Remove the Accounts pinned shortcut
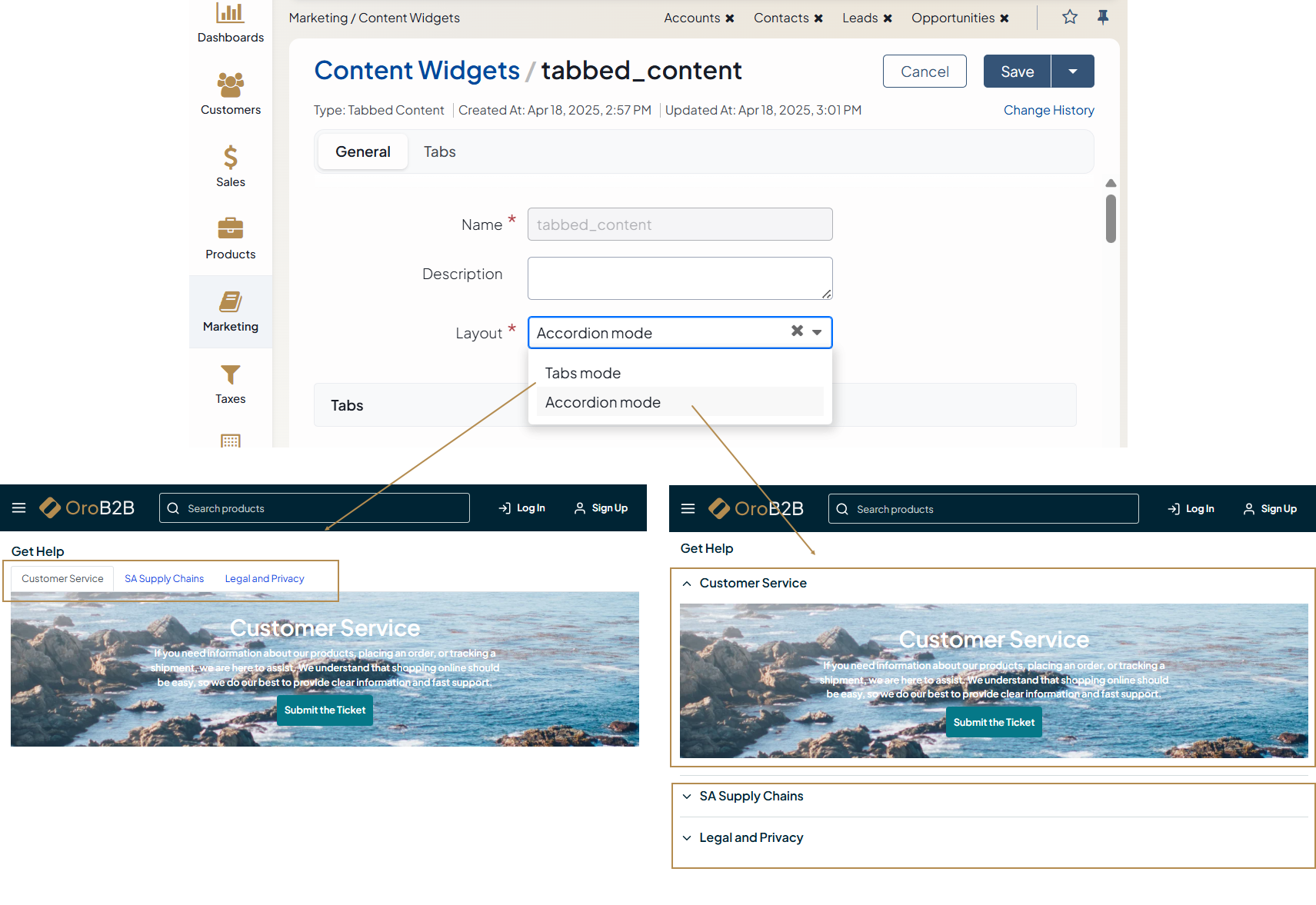The image size is (1316, 905). click(x=730, y=18)
